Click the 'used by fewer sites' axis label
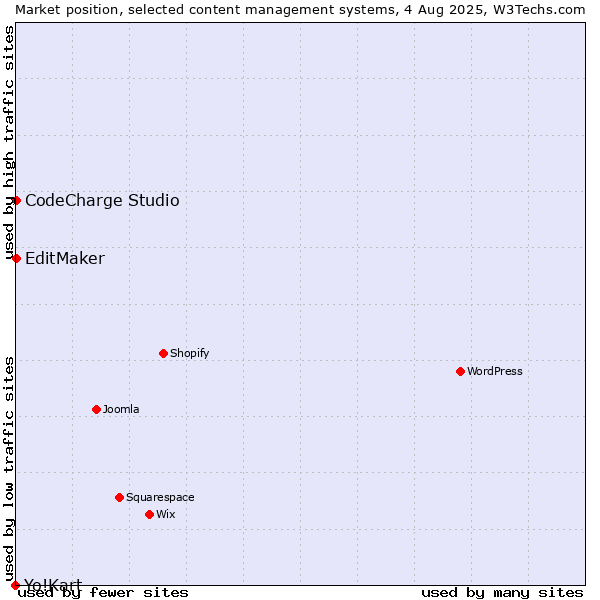Viewport: 600px width, 600px height. click(103, 593)
